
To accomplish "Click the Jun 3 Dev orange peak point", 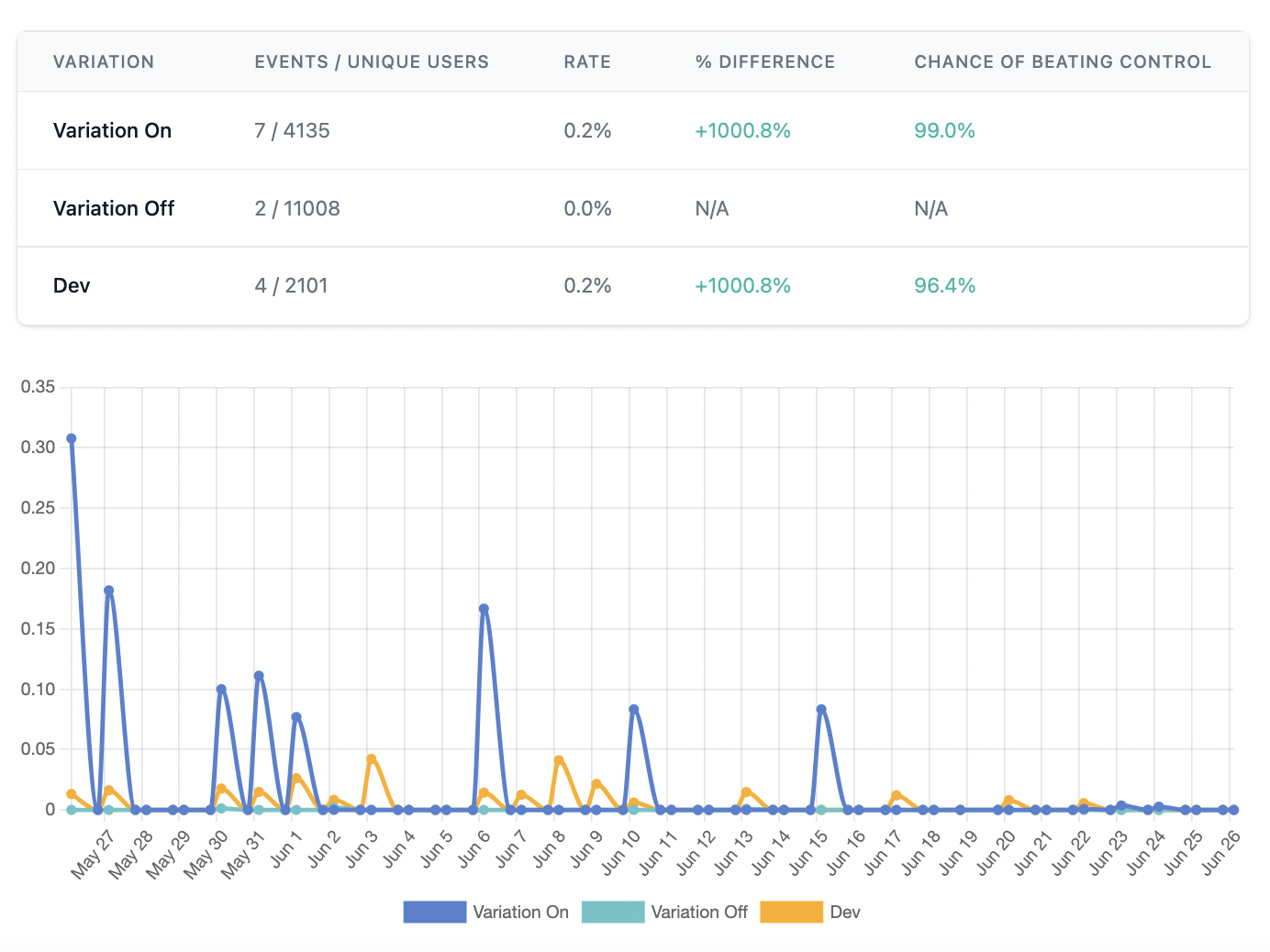I will click(372, 759).
